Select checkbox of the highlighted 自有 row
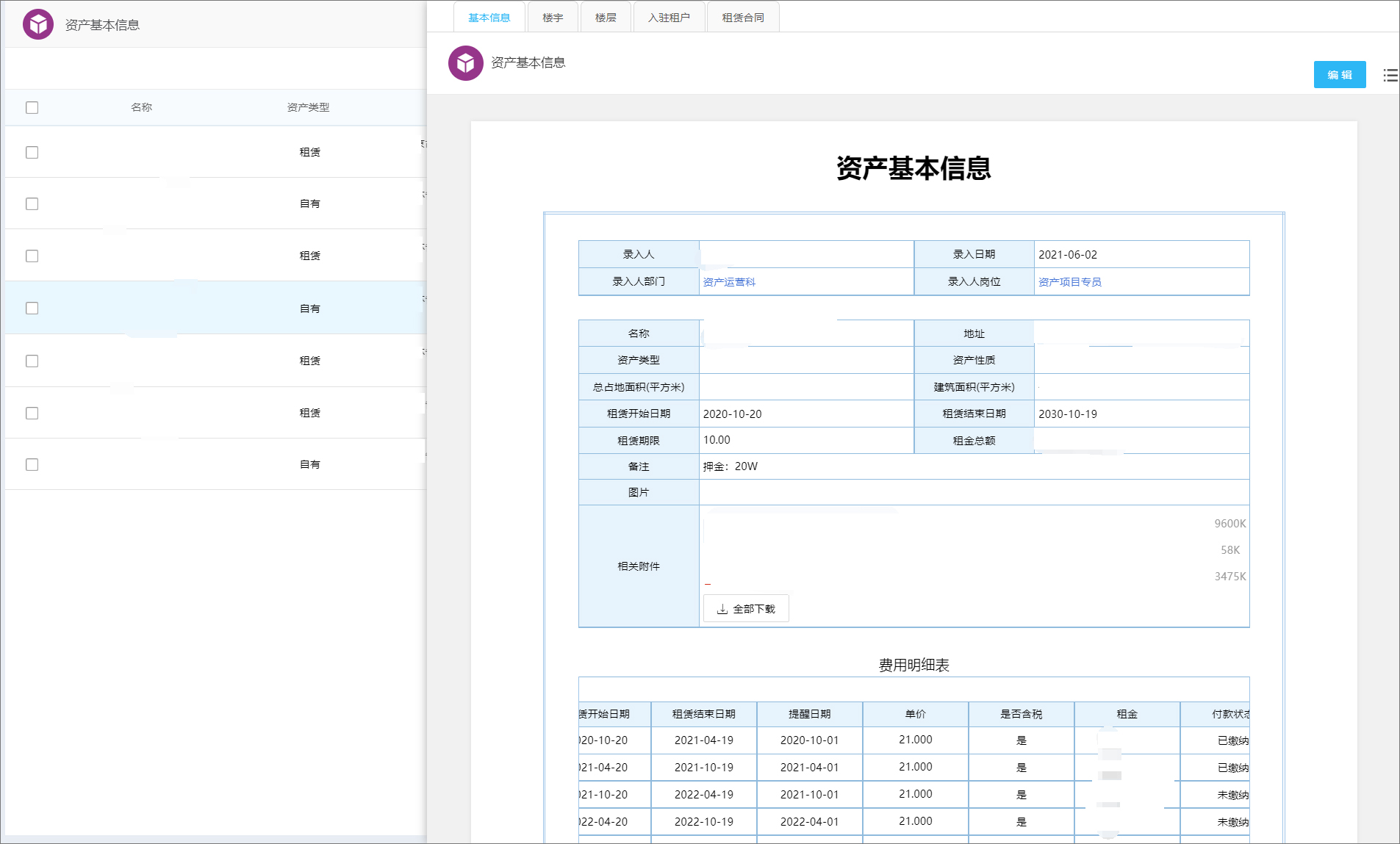 coord(32,308)
